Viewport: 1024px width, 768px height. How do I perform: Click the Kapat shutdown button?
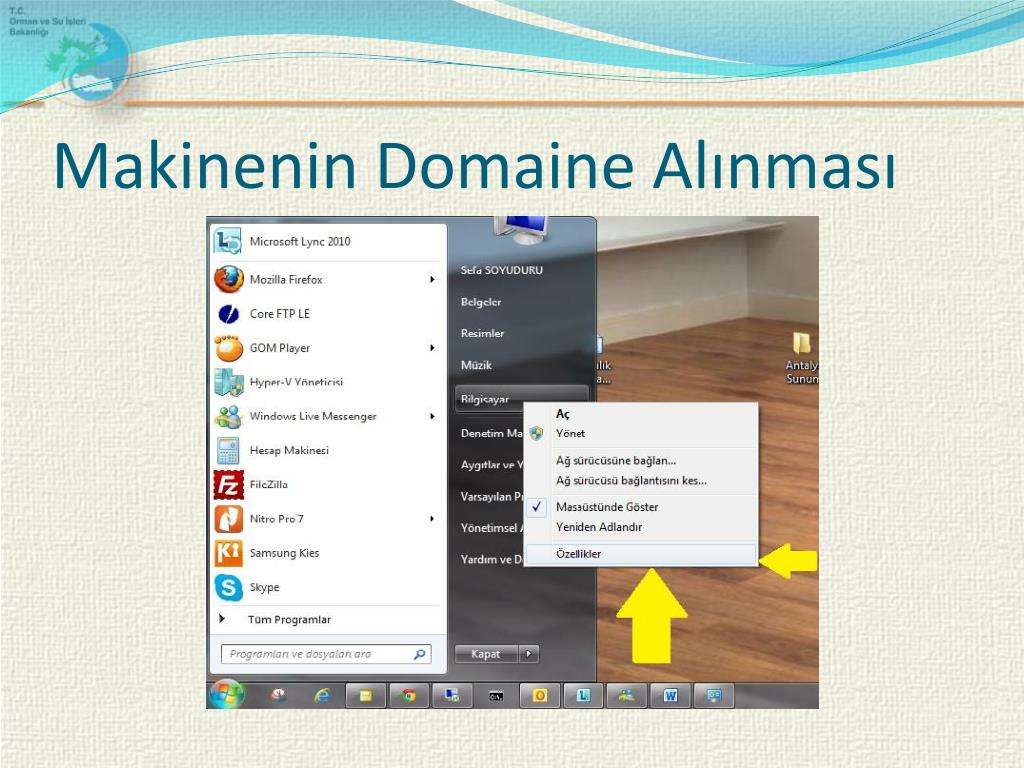point(486,654)
